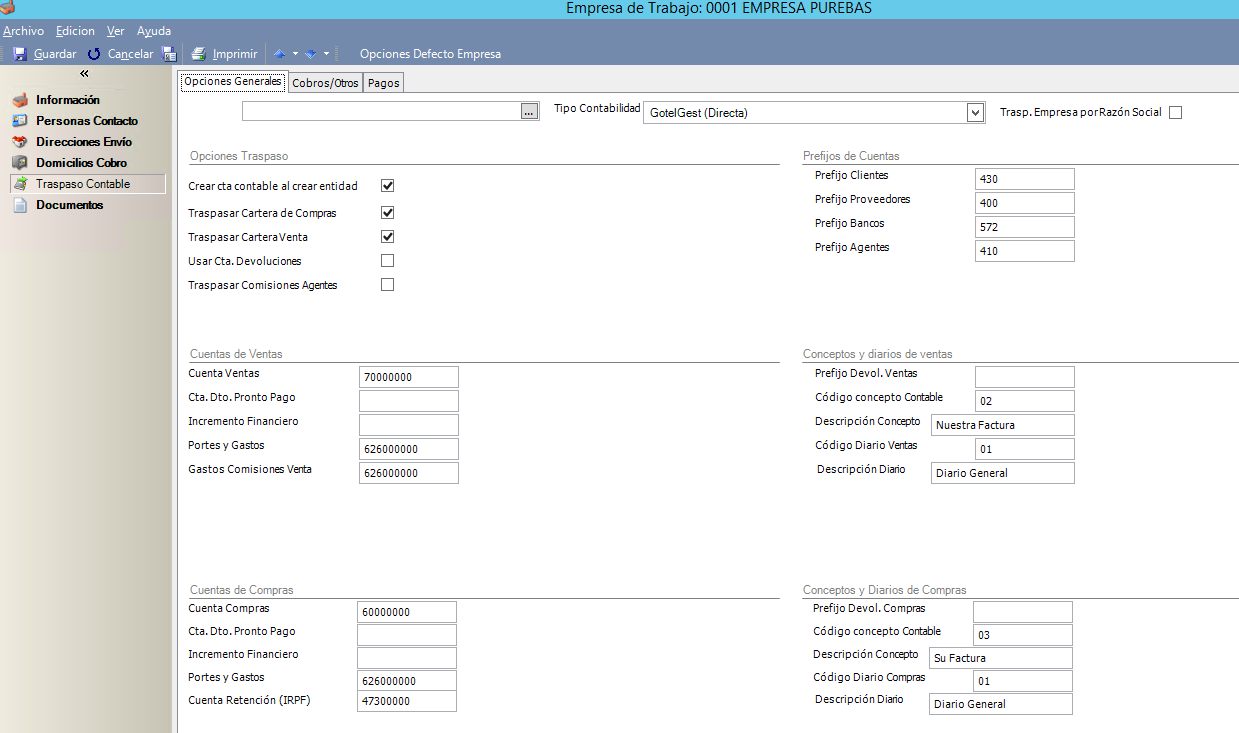This screenshot has height=733, width=1239.
Task: Click the Cuenta Retención (IRPF) field
Action: coord(406,701)
